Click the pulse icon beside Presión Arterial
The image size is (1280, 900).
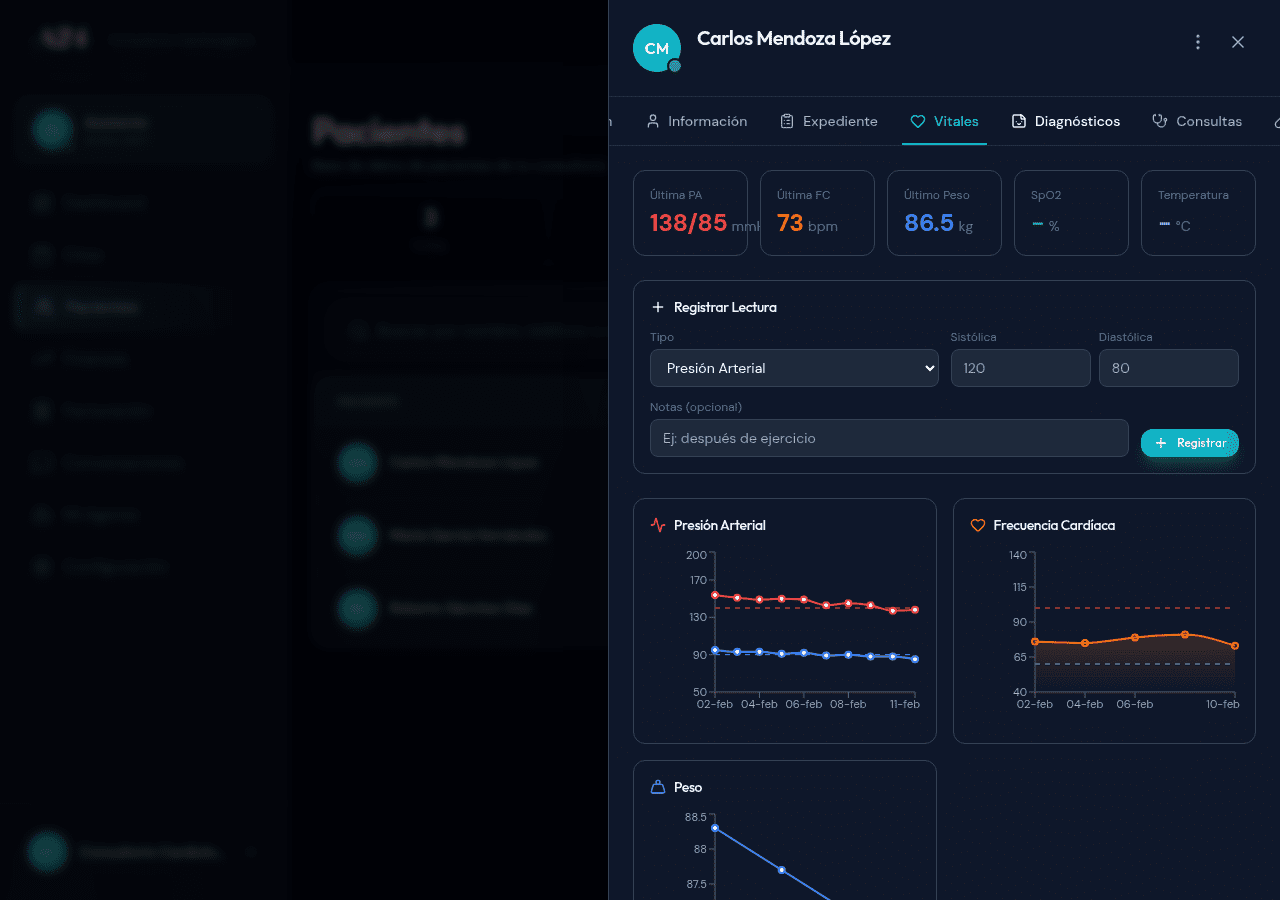pos(657,525)
